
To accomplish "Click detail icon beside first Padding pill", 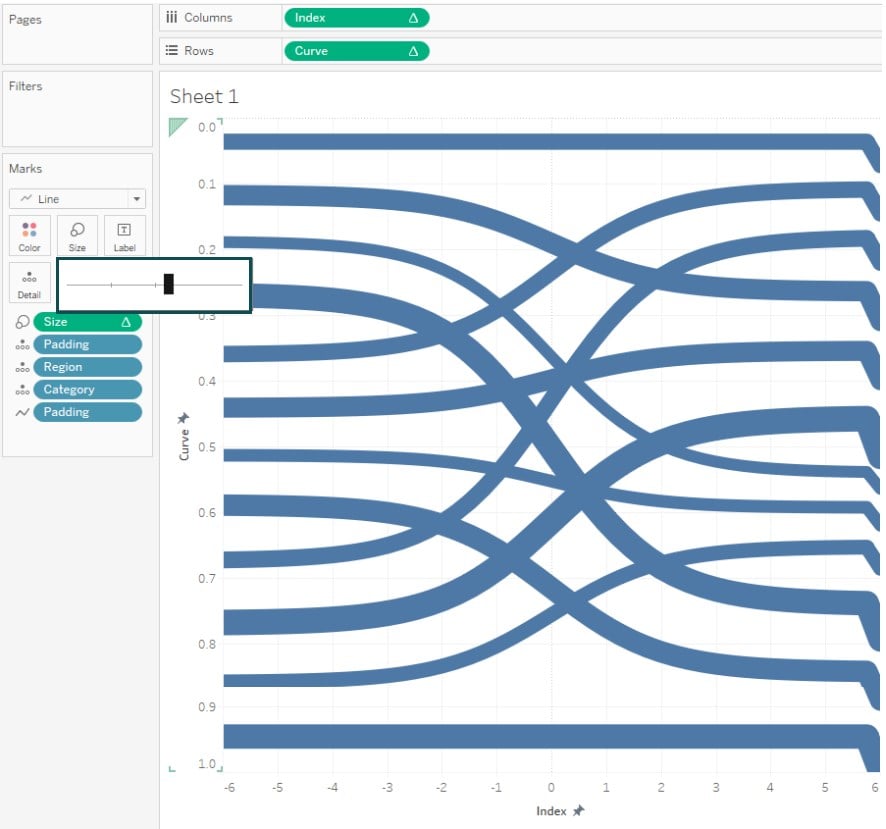I will (22, 345).
